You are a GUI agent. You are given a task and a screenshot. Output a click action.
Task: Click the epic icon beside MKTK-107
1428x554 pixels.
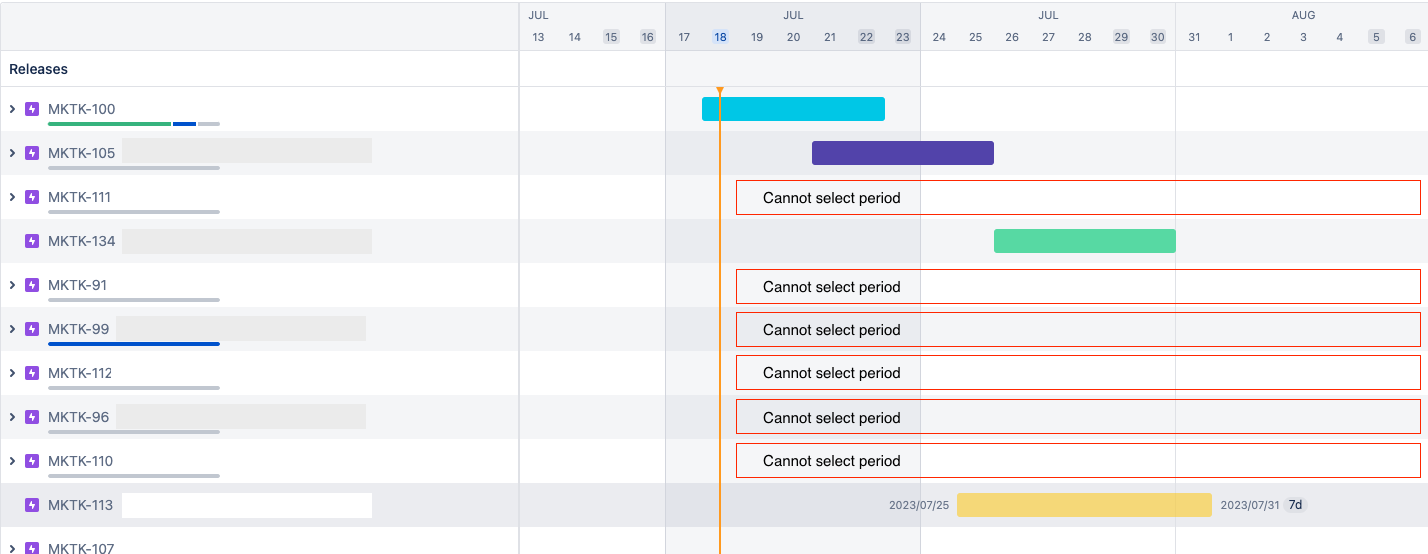point(32,548)
